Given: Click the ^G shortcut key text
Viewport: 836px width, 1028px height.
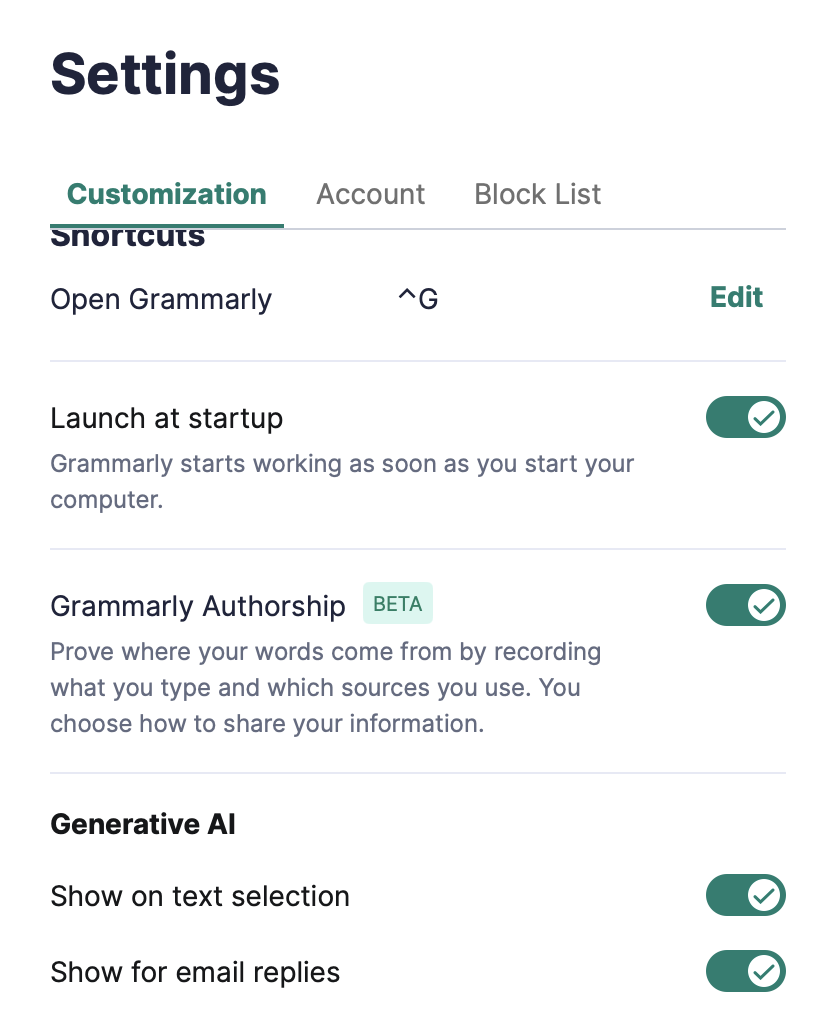Looking at the screenshot, I should tap(418, 299).
